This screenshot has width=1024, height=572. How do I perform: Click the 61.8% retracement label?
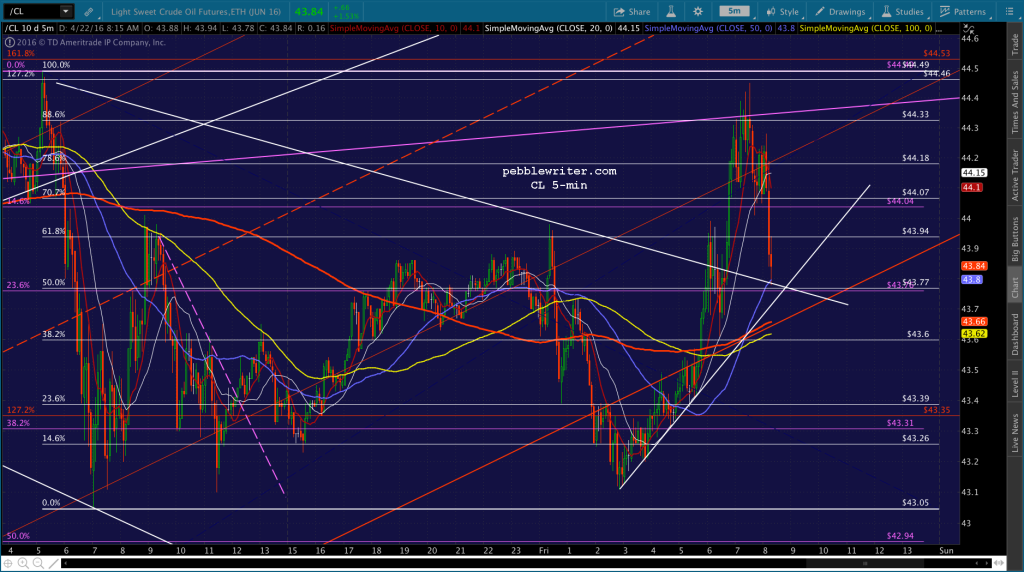54,231
